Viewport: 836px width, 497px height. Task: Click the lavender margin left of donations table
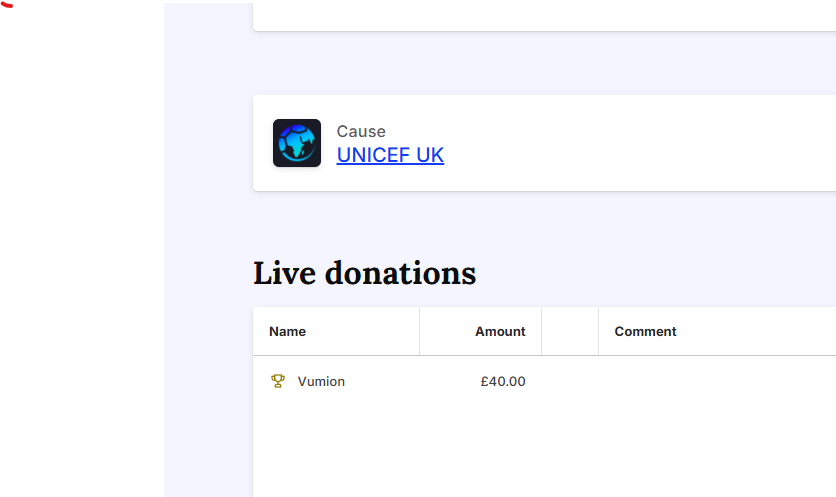tap(208, 400)
